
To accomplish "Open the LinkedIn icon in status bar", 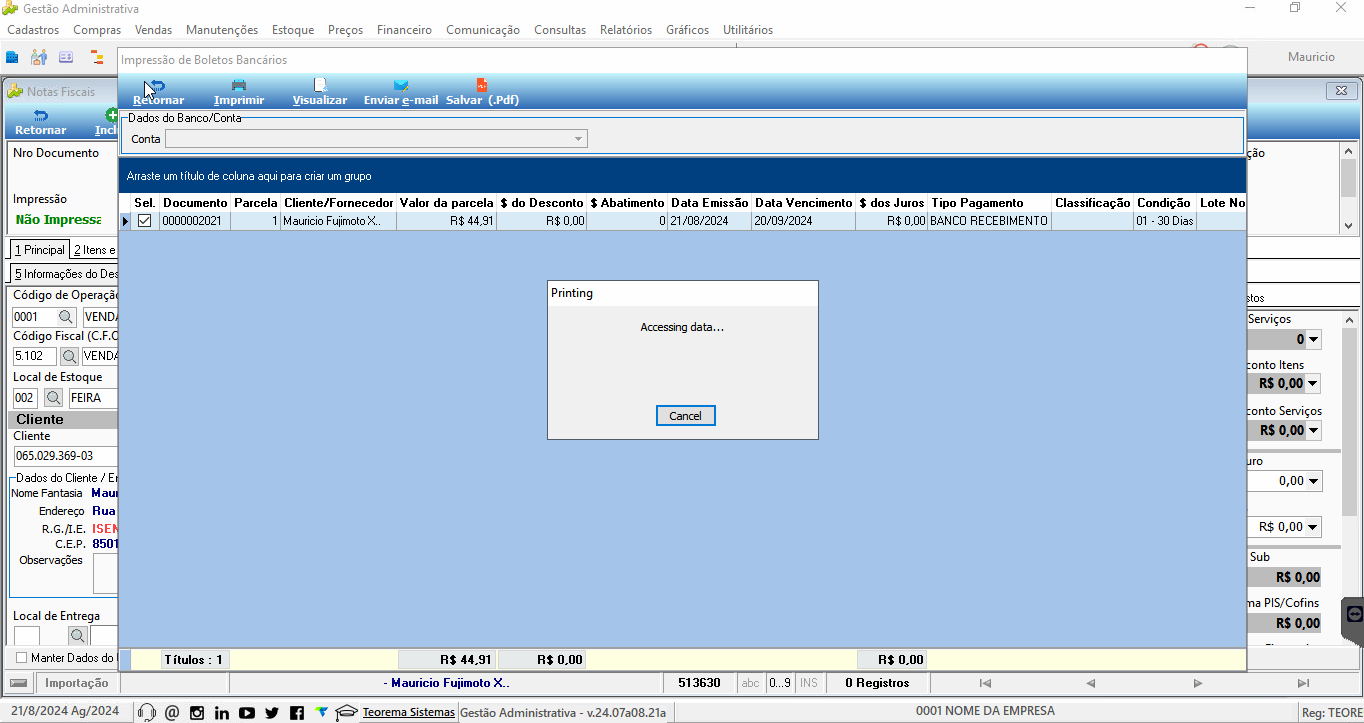I will tap(222, 712).
